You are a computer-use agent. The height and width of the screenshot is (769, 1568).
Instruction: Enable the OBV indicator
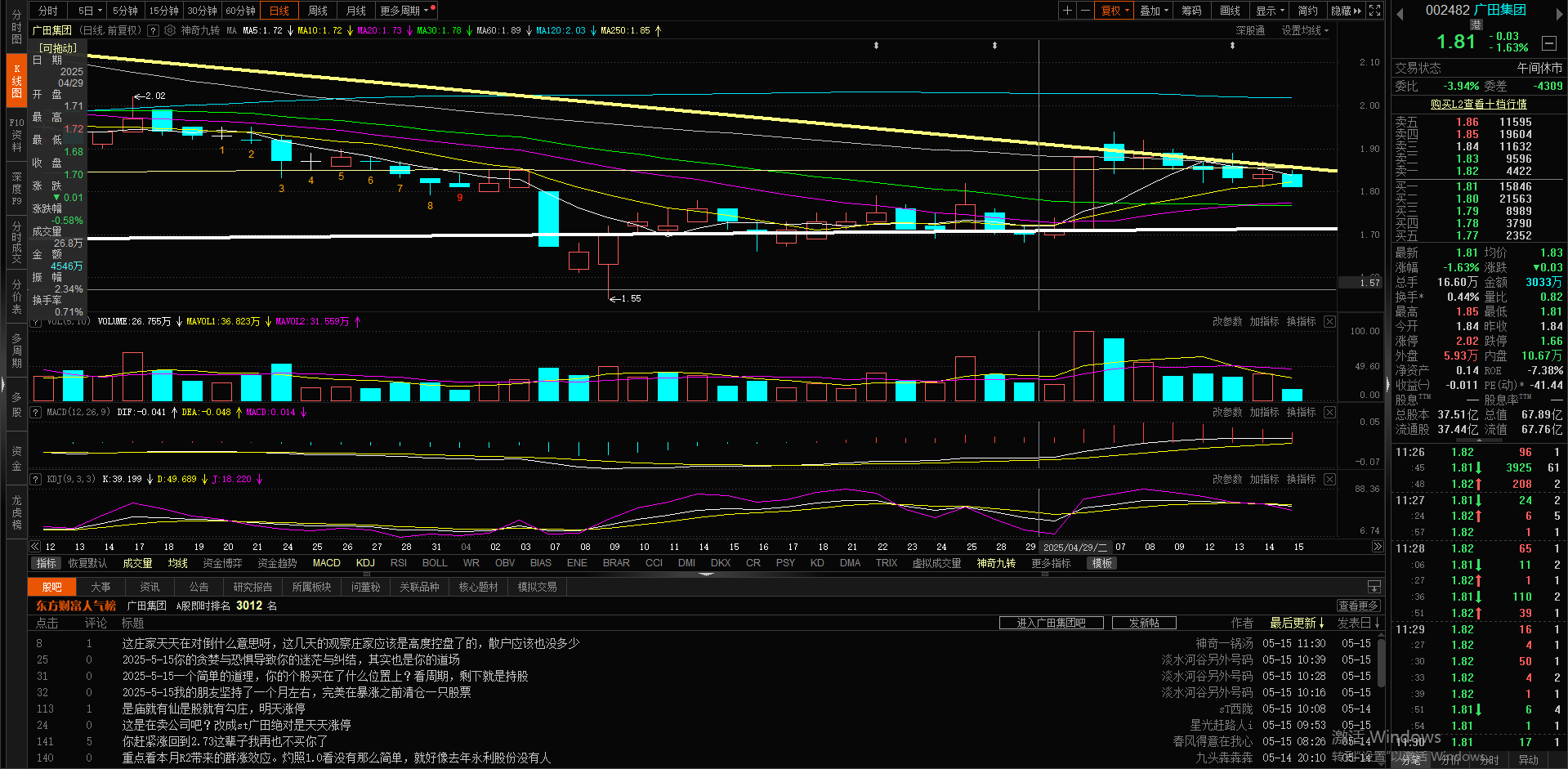(x=505, y=563)
